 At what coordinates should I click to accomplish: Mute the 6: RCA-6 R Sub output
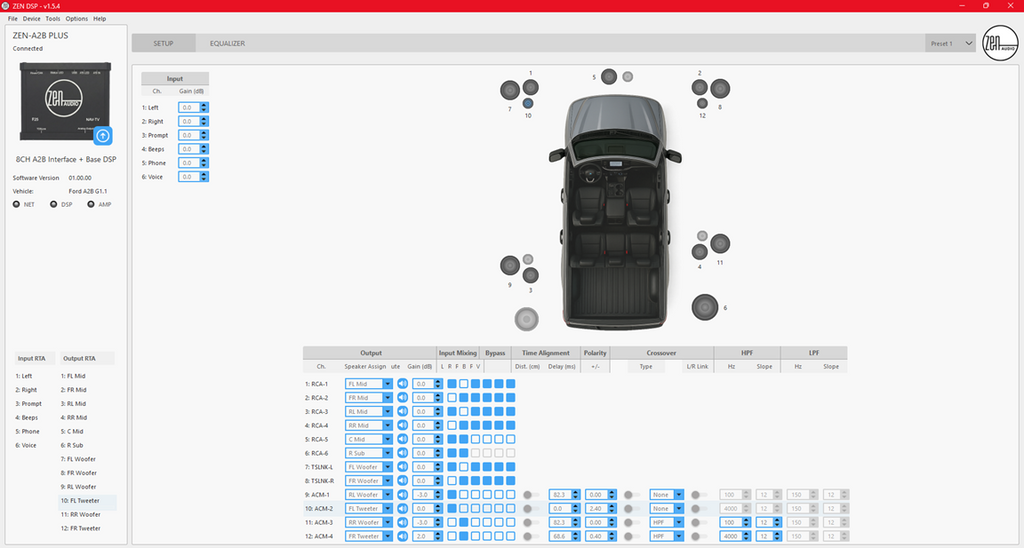point(402,453)
